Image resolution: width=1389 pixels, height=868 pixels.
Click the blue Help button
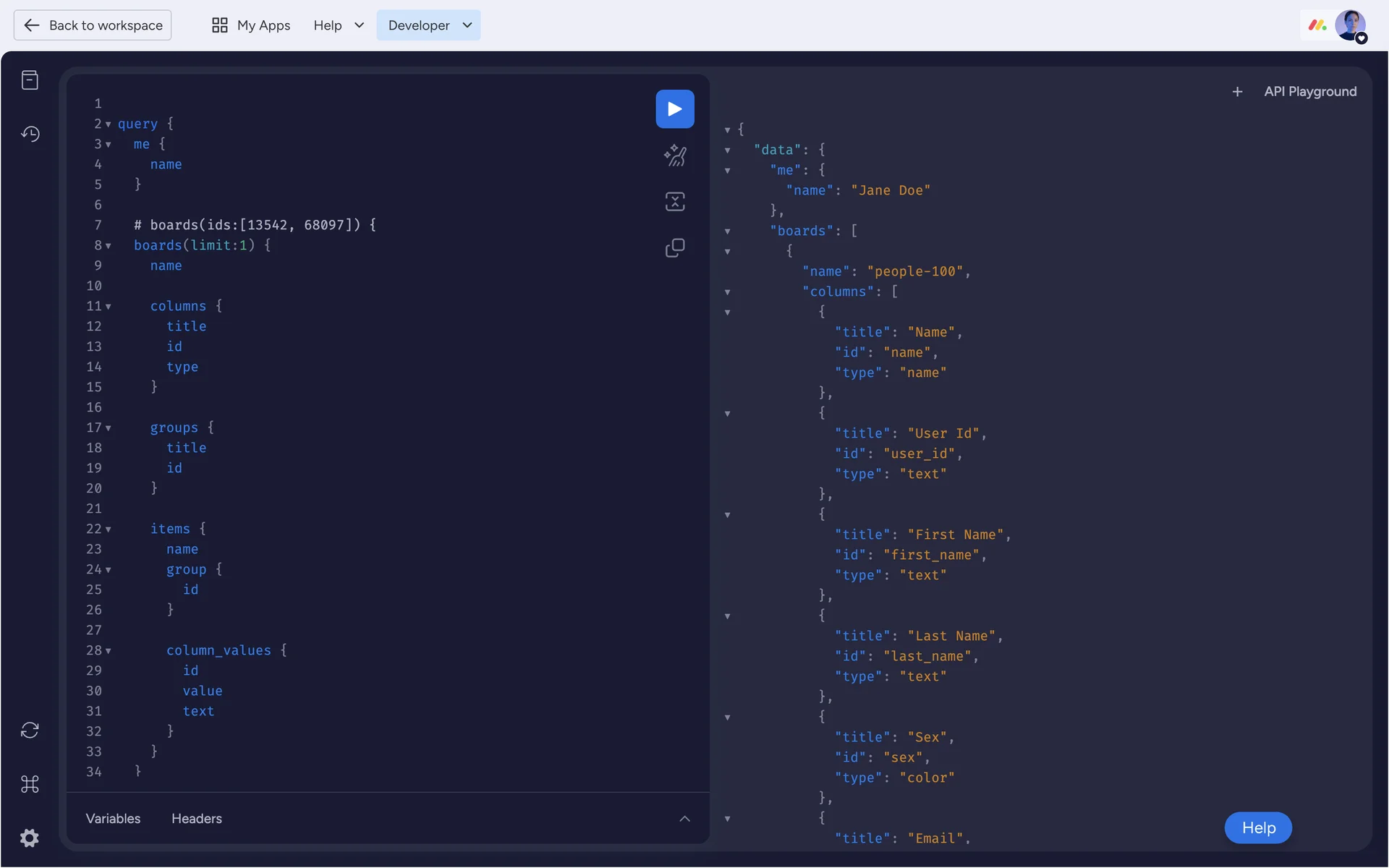click(x=1258, y=828)
